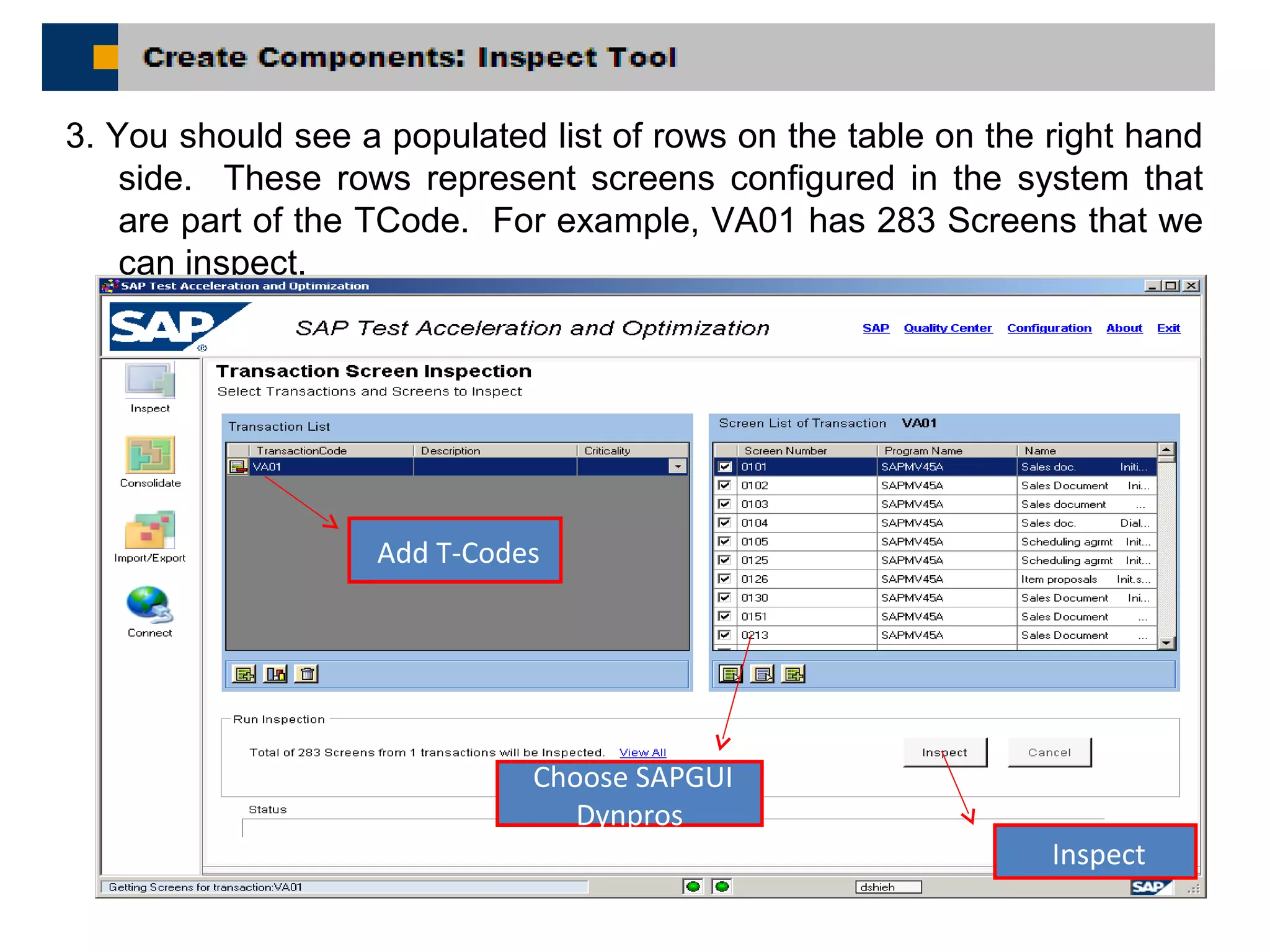Click trash delete icon under Transaction List

[x=307, y=674]
